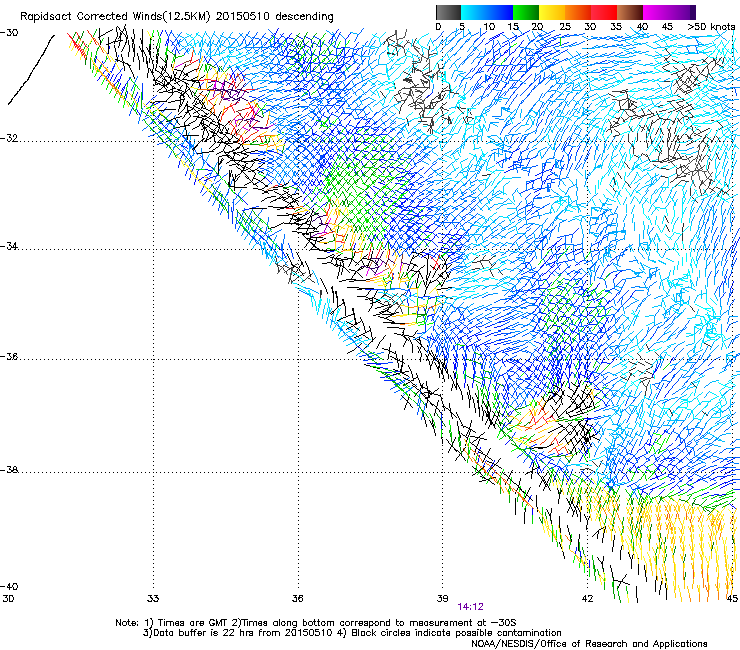Click the gray 0-5 knots legend swatch
Viewport: 740px width, 650px height.
tap(448, 12)
